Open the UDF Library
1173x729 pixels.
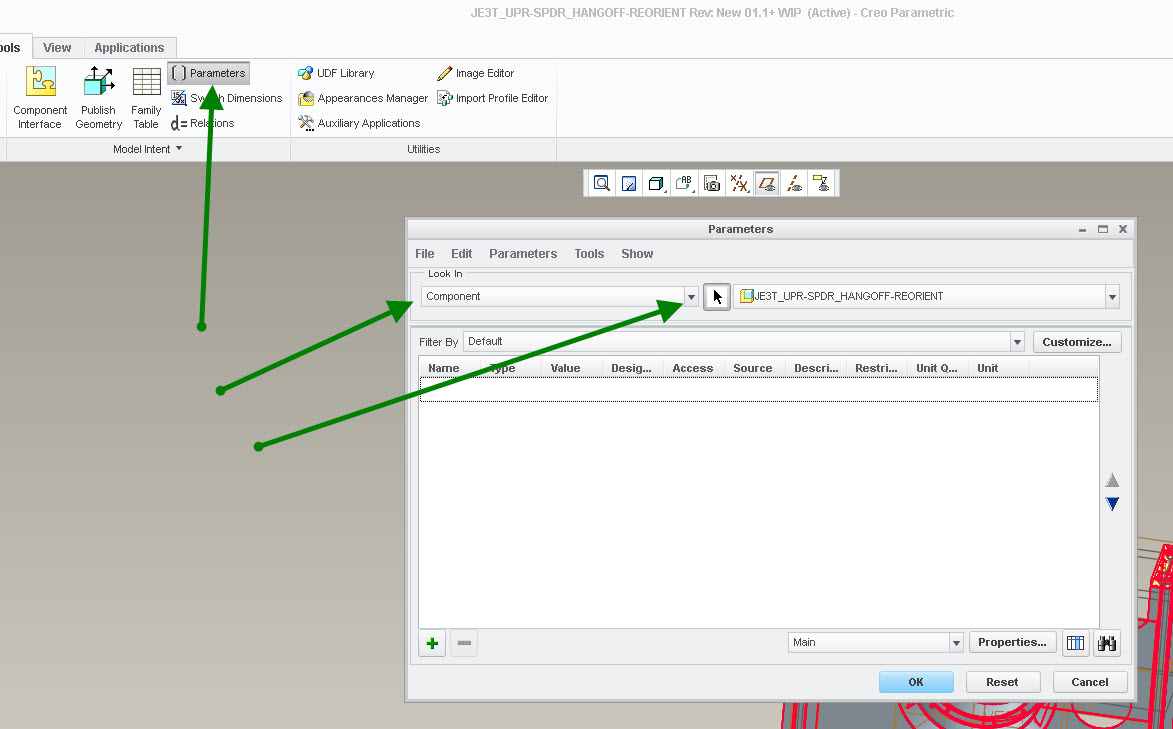pyautogui.click(x=336, y=73)
